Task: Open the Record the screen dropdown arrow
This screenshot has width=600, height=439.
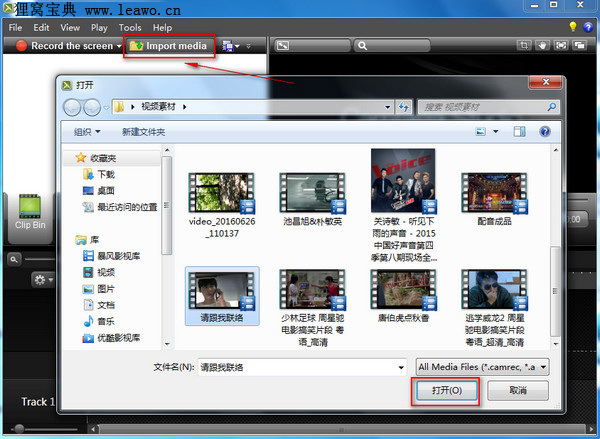Action: pyautogui.click(x=119, y=46)
